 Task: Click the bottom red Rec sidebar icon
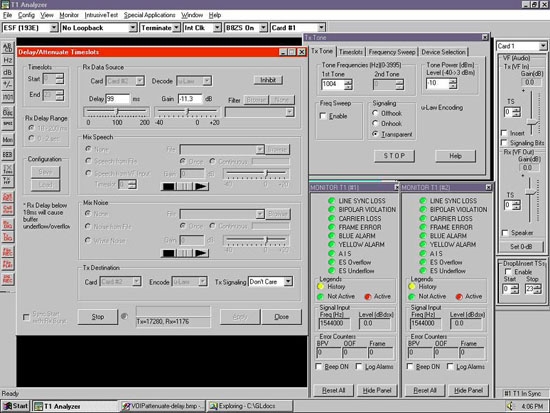tap(7, 279)
